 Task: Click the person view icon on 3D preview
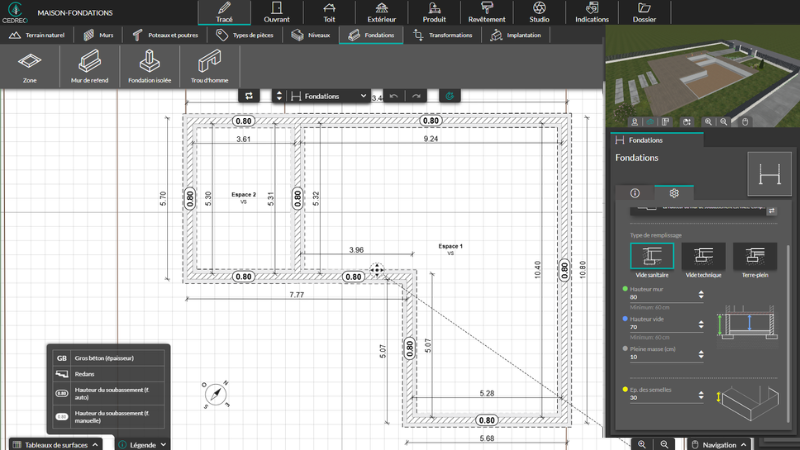click(x=634, y=122)
